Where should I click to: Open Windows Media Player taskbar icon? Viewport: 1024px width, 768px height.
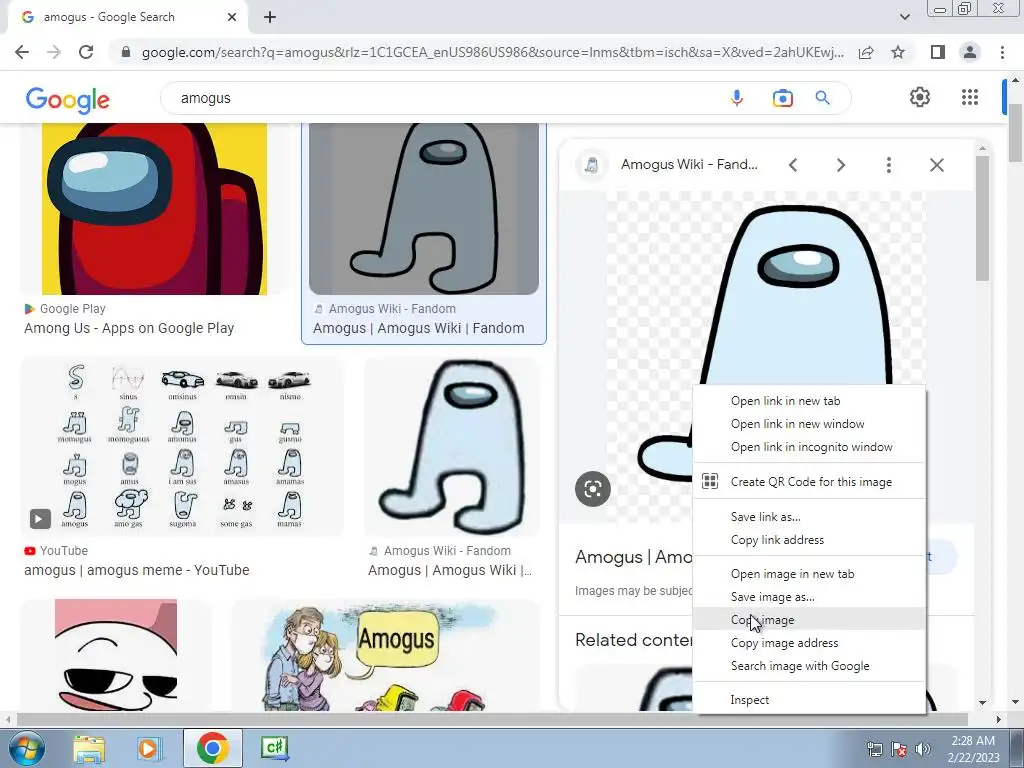(x=149, y=748)
